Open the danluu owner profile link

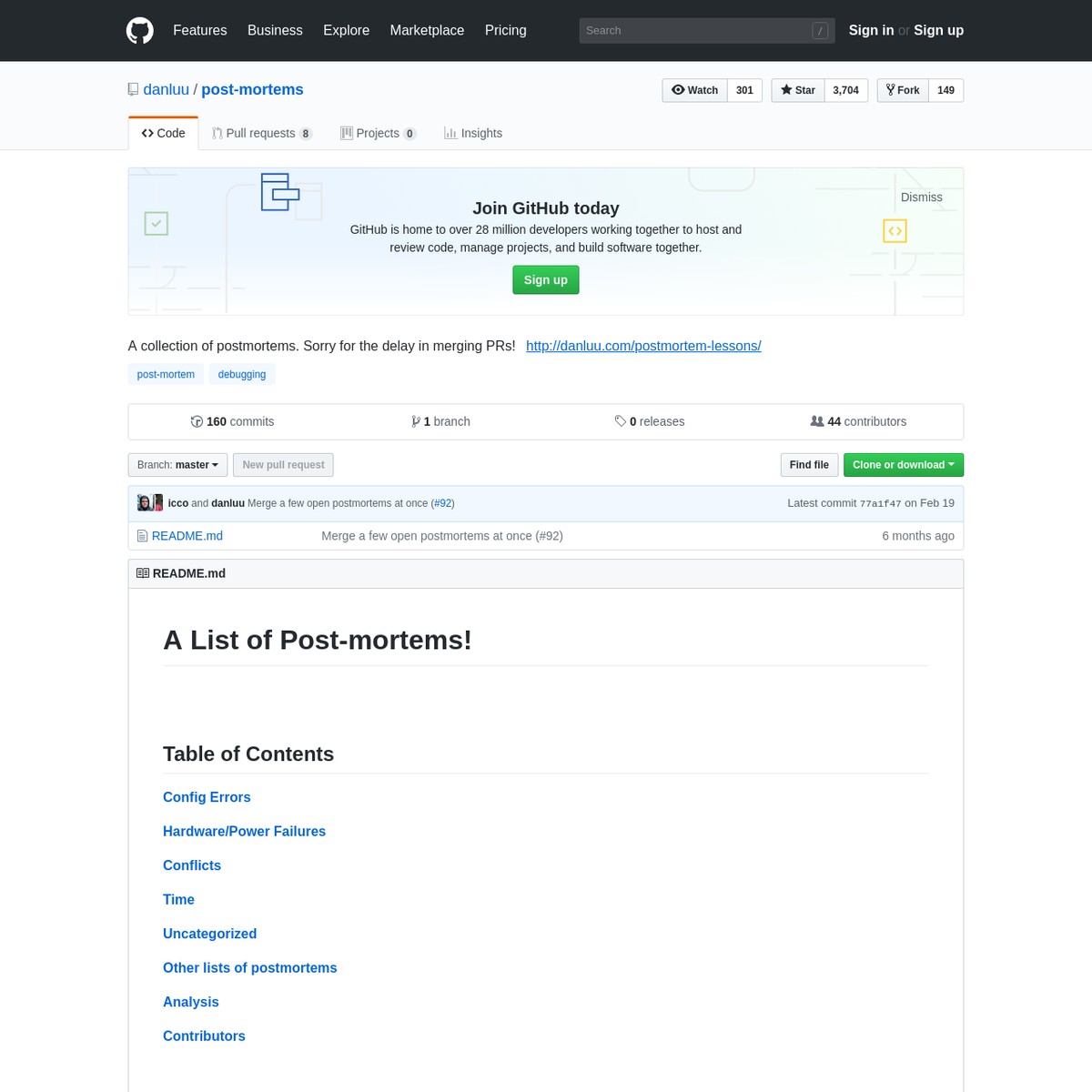click(x=167, y=89)
